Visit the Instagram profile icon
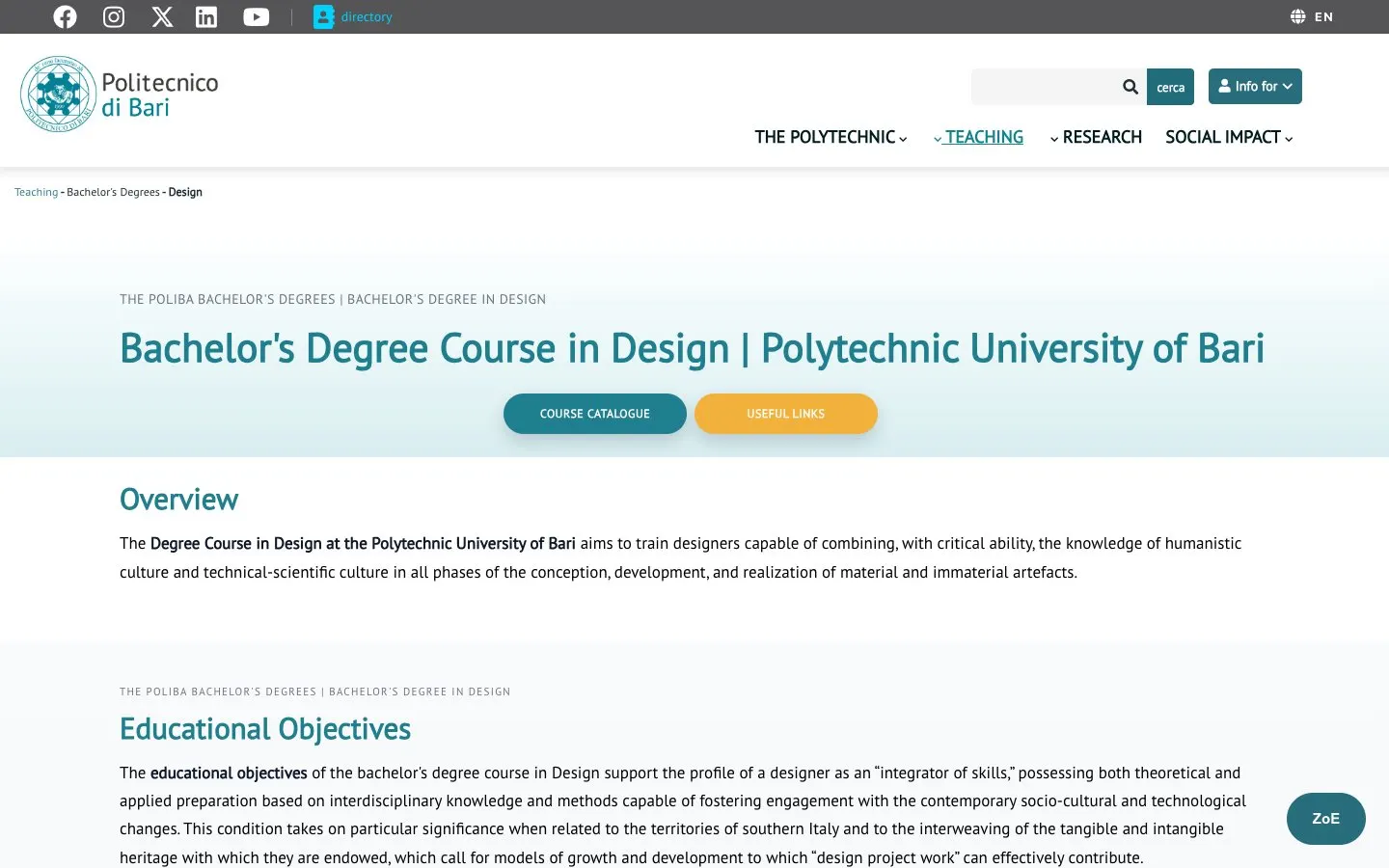1389x868 pixels. (114, 16)
